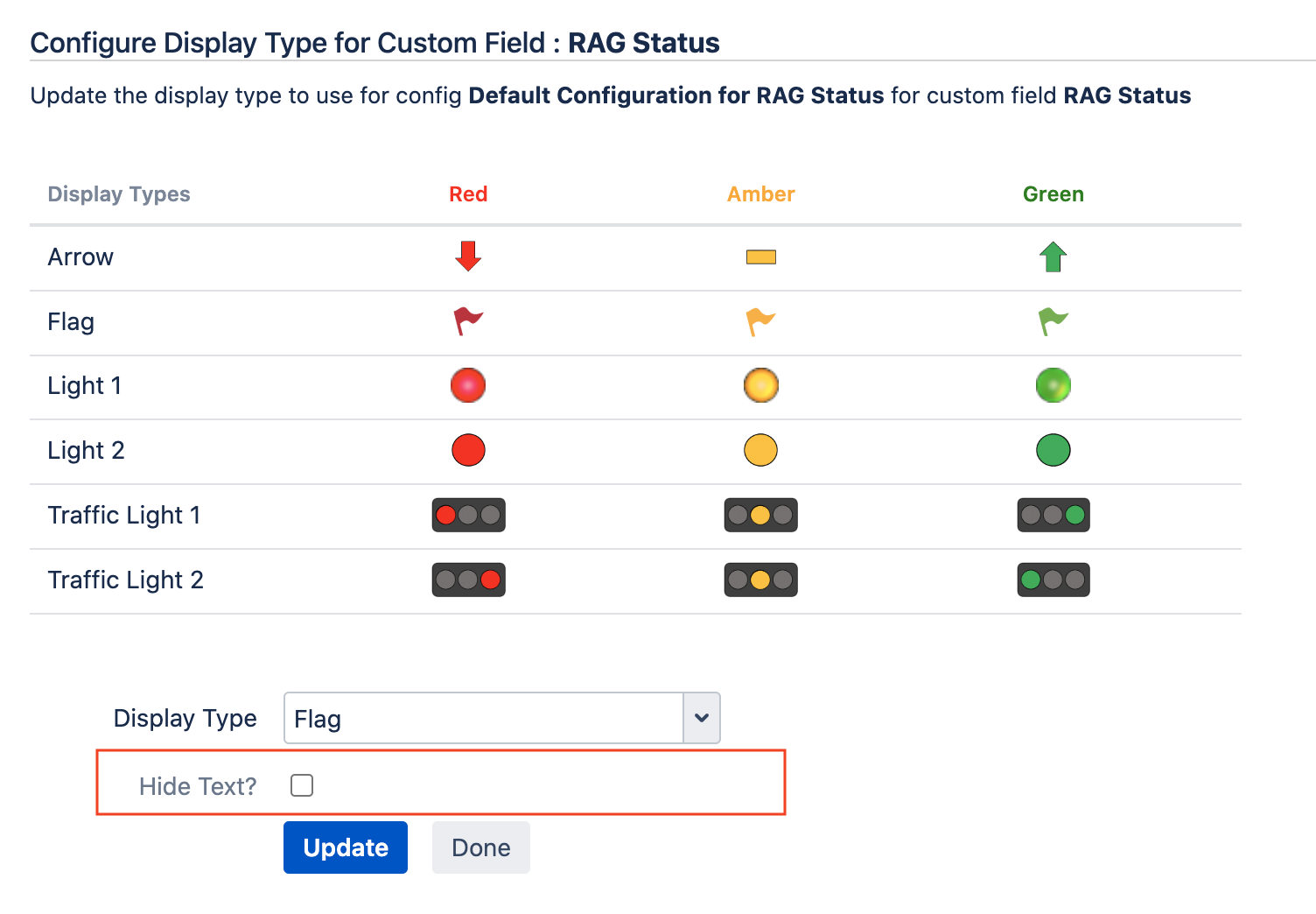Open the Display Type dropdown arrow

tap(701, 718)
